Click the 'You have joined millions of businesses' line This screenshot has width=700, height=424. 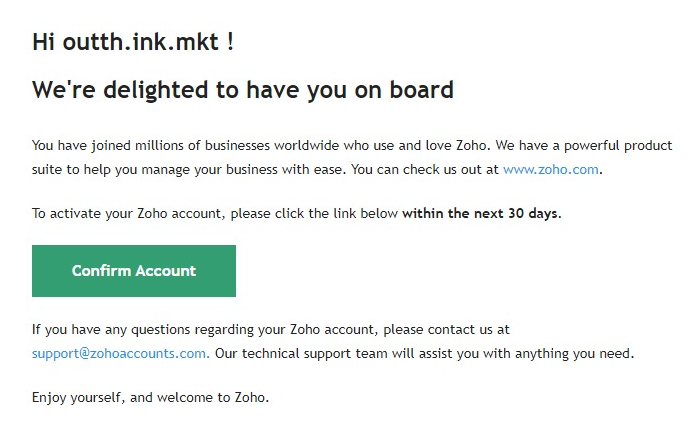352,145
